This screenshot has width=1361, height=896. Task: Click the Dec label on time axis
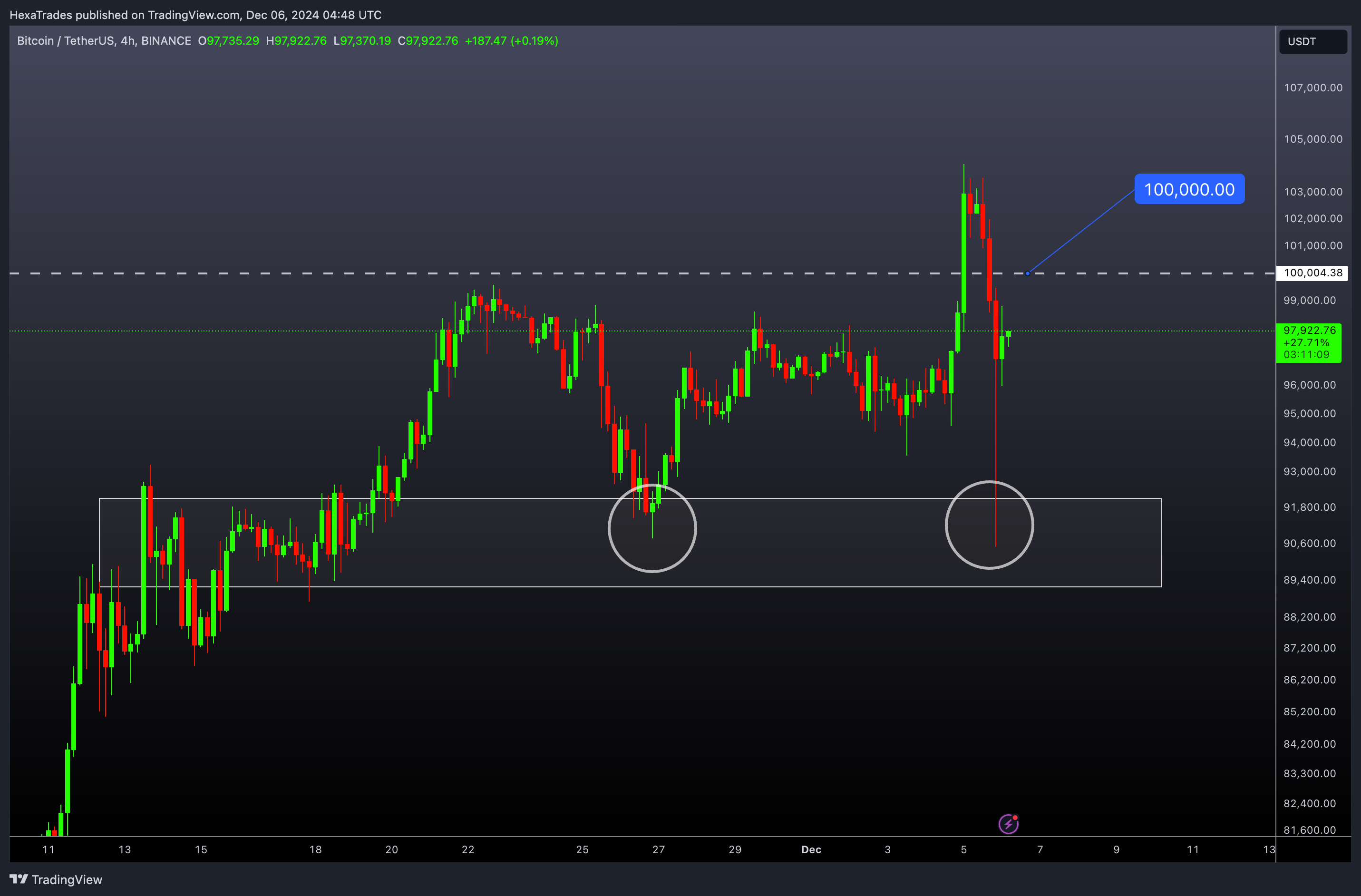click(x=811, y=850)
